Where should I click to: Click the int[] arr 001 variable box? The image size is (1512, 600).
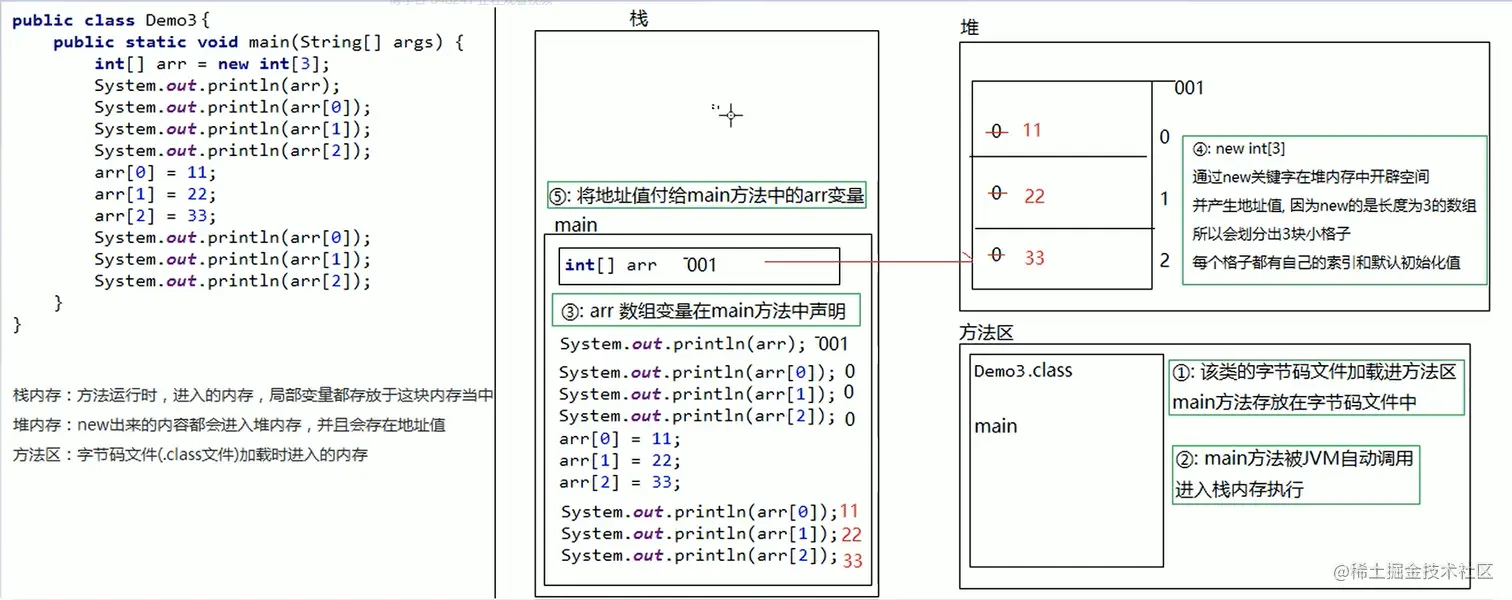pyautogui.click(x=698, y=265)
